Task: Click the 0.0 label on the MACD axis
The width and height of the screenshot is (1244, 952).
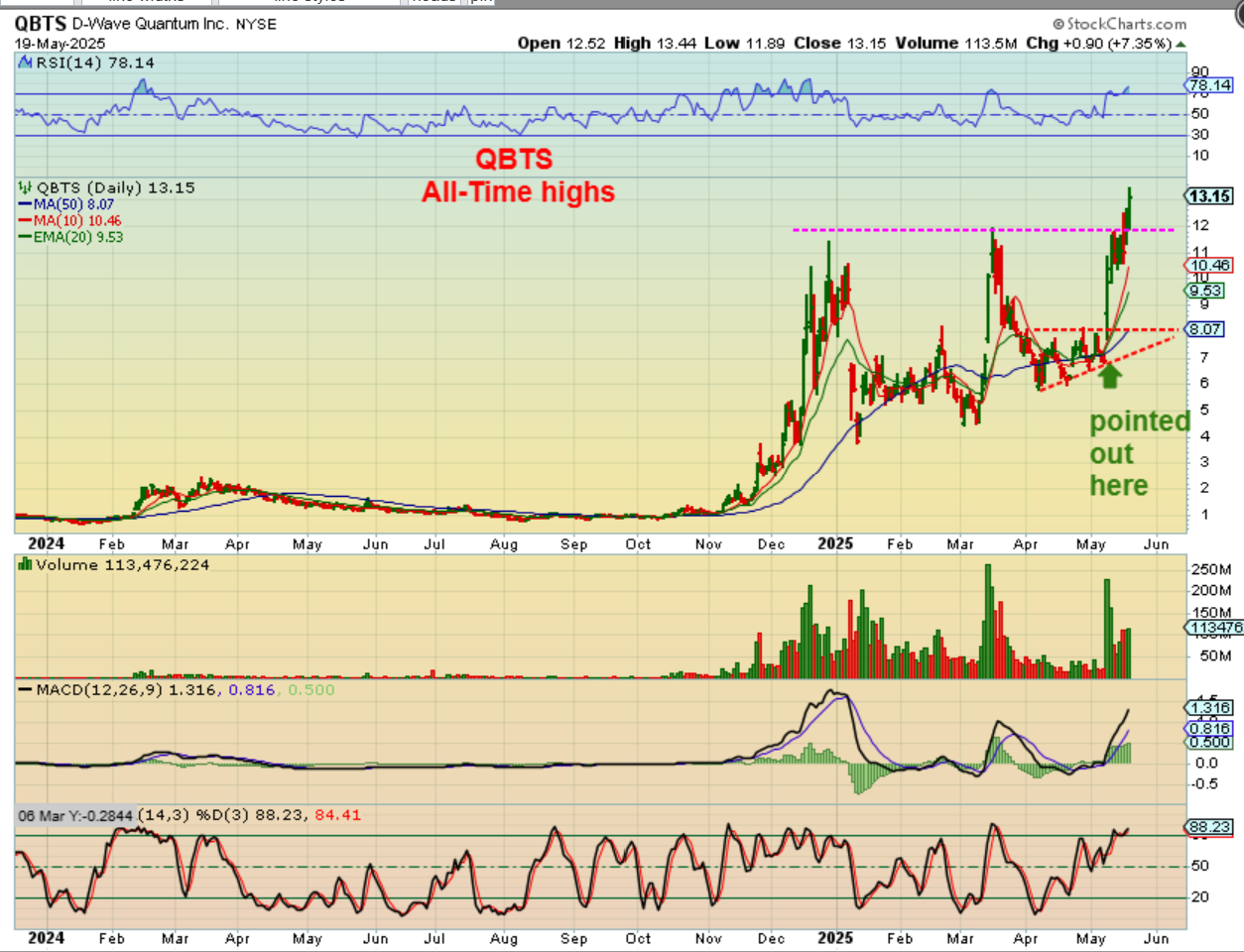Action: [x=1206, y=763]
